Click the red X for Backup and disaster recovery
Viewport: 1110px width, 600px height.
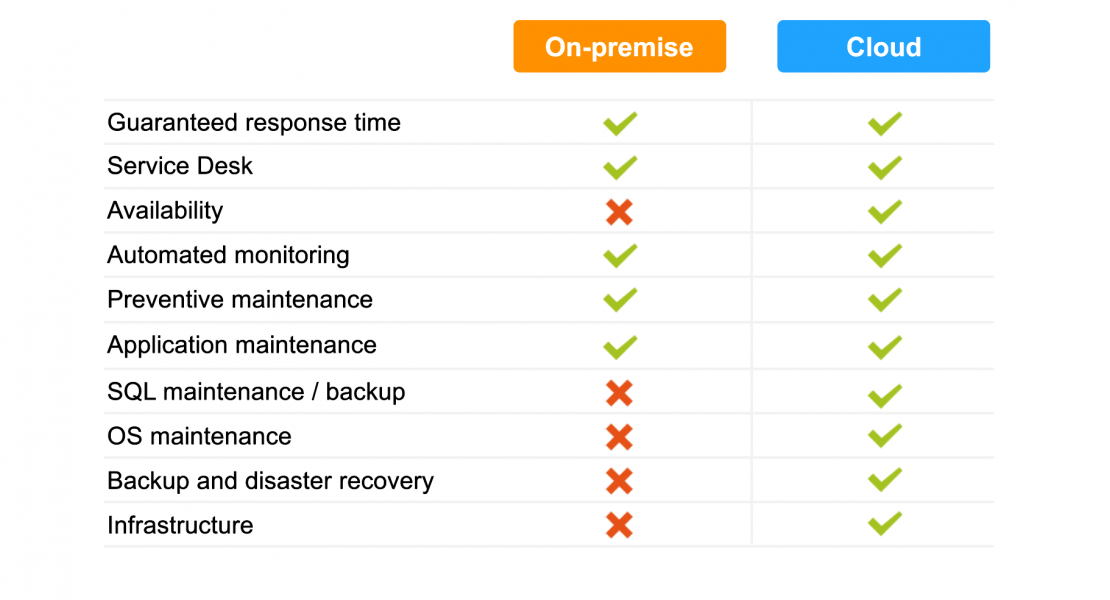[619, 481]
